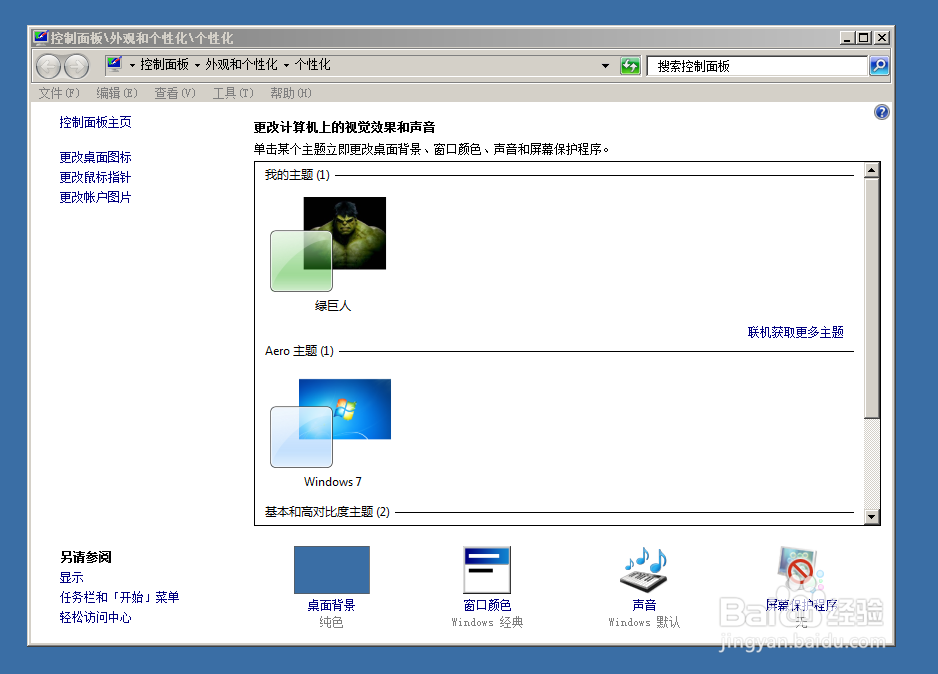
Task: Open the 声音 music notes icon
Action: pos(644,569)
